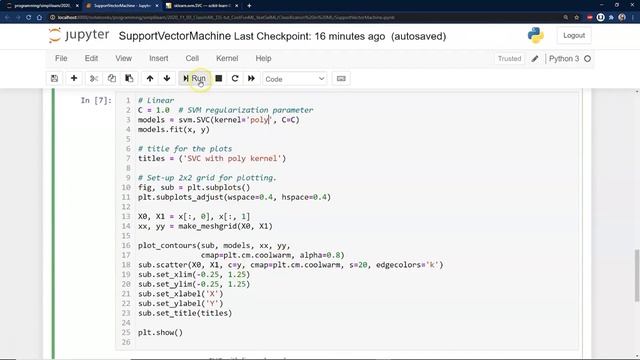The width and height of the screenshot is (640, 360).
Task: Copy selected cells icon
Action: [x=111, y=78]
